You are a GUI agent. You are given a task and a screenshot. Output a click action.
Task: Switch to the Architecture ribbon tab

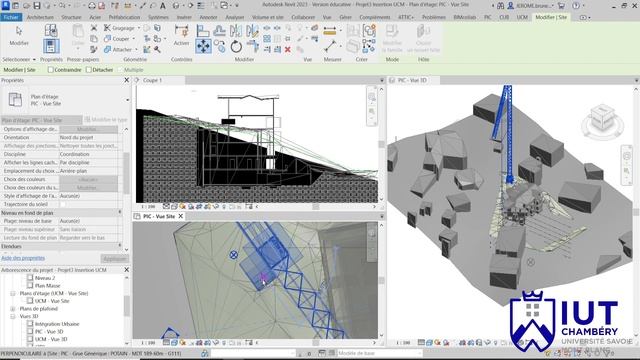tap(40, 17)
